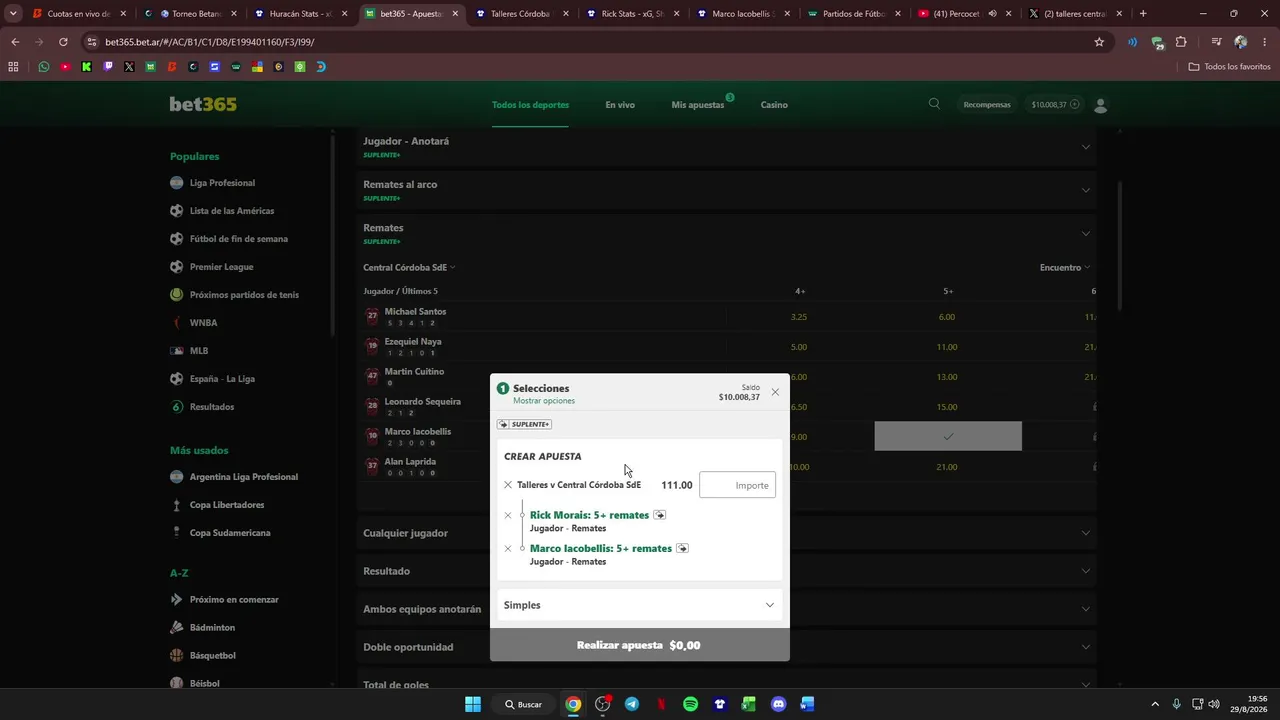Click the Recompensas button
The width and height of the screenshot is (1280, 720).
click(x=987, y=105)
